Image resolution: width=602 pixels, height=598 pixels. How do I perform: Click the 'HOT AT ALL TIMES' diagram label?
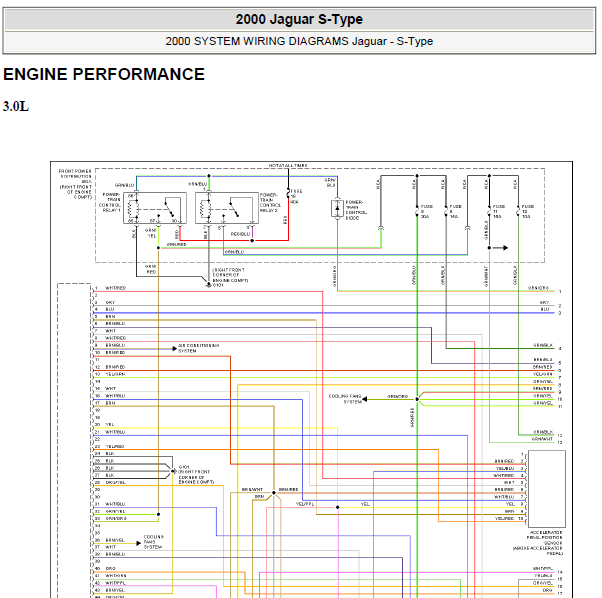[x=288, y=165]
